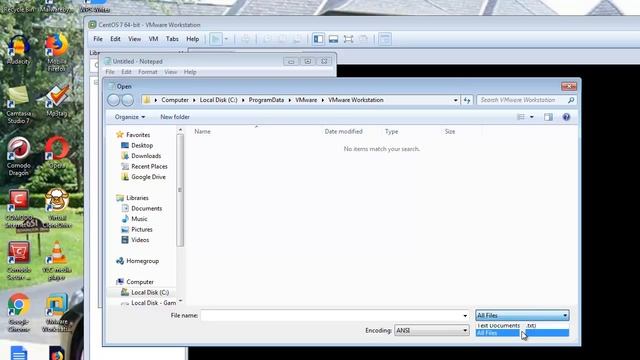640x360 pixels.
Task: Launch Comodo Dragon from the desktop
Action: [x=18, y=157]
